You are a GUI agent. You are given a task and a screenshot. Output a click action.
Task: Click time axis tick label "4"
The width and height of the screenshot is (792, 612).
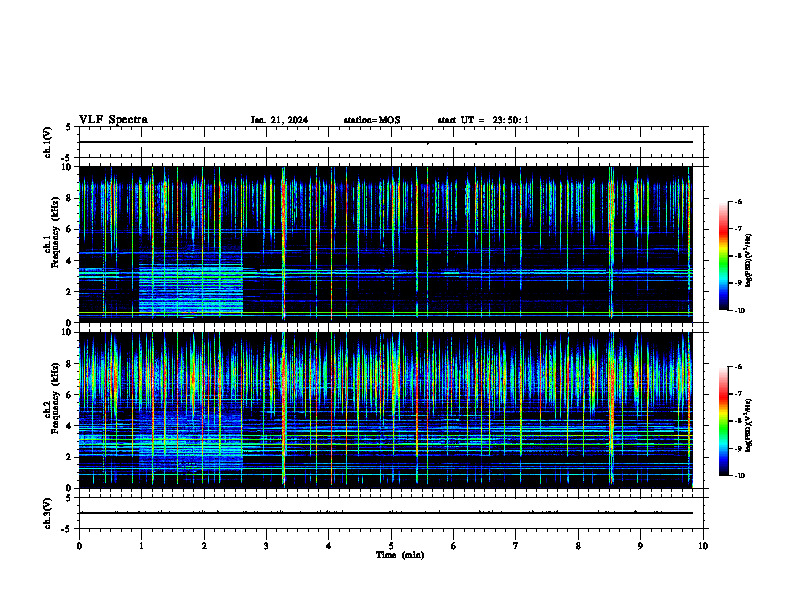[x=329, y=546]
